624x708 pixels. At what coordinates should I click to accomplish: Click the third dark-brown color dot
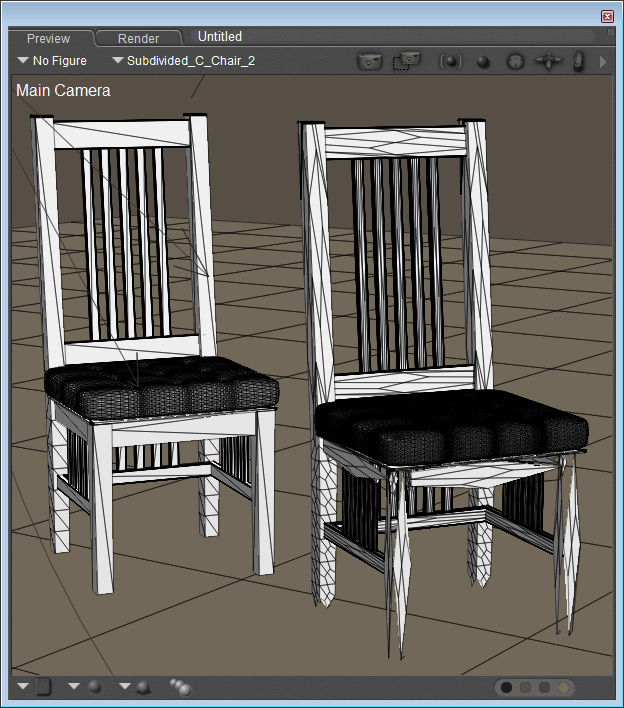pos(545,687)
